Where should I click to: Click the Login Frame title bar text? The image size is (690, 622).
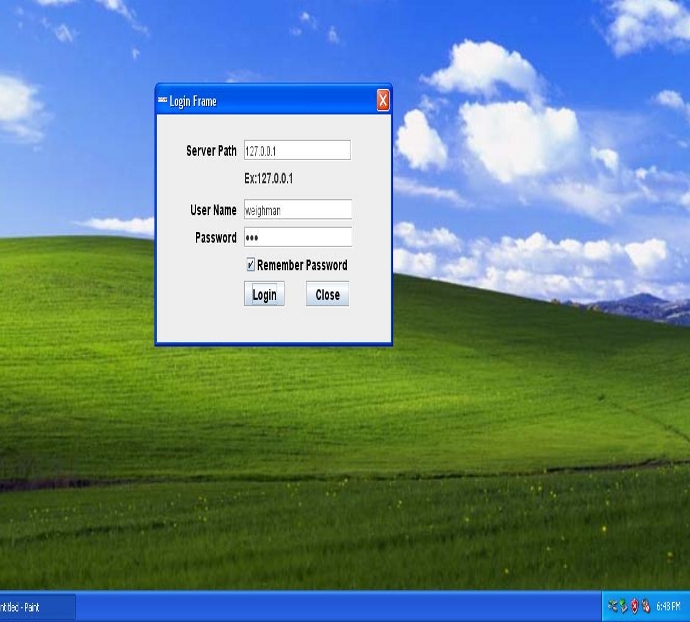click(193, 102)
